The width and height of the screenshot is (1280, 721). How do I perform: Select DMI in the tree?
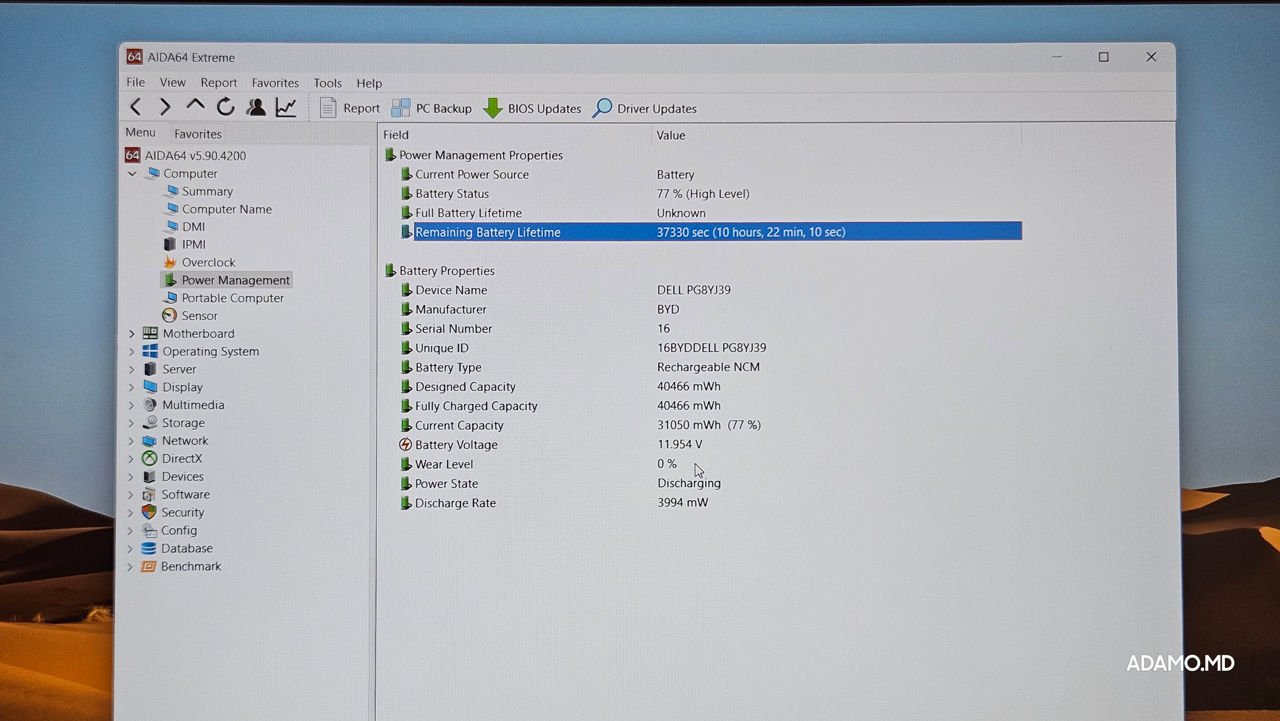click(184, 227)
